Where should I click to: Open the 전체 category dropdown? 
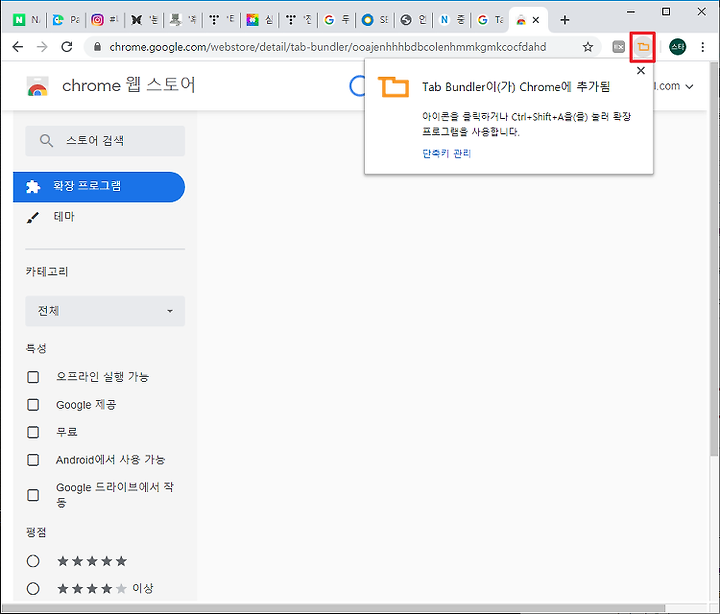[x=105, y=311]
